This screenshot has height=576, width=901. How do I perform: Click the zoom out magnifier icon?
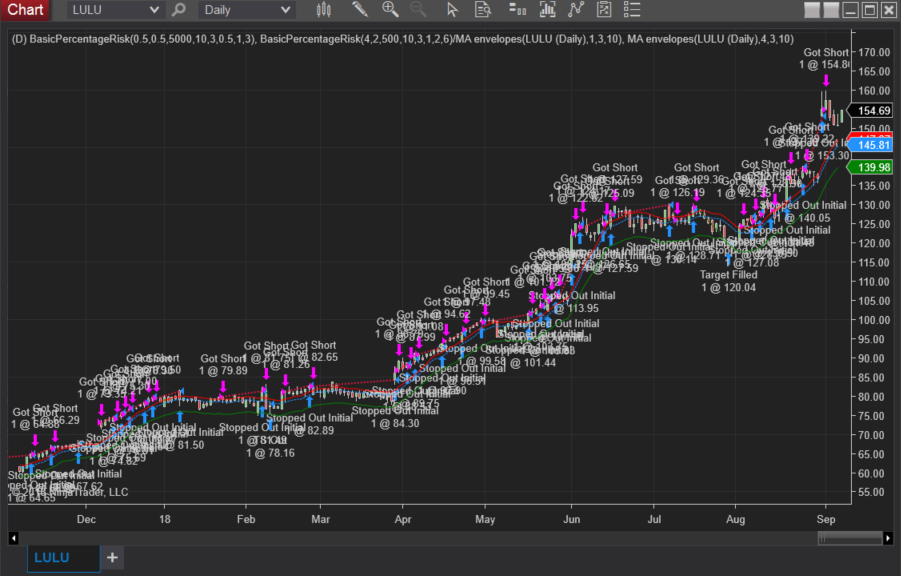(418, 10)
